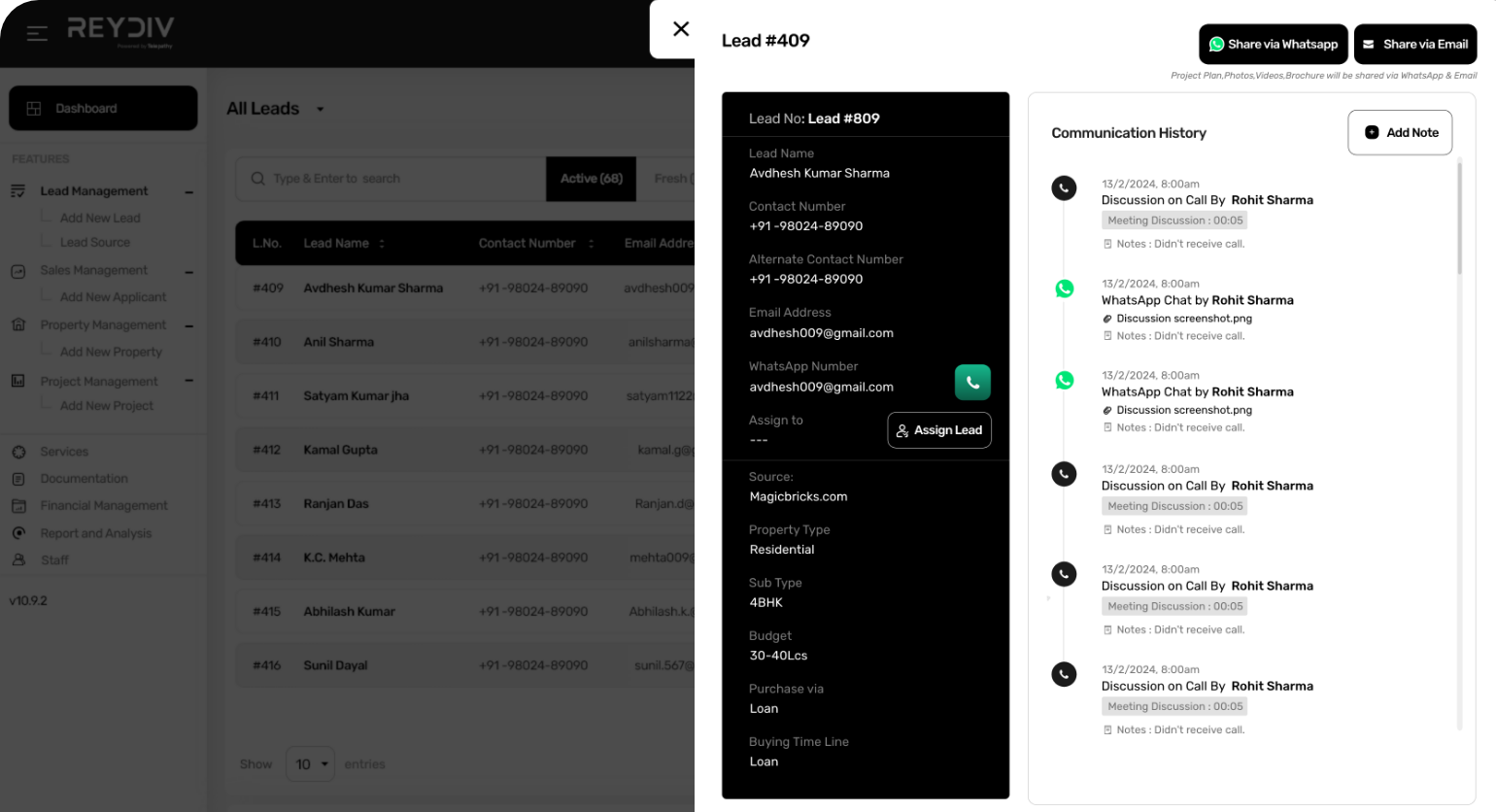Select lead row K.C. Mehta
This screenshot has width=1496, height=812.
coord(465,558)
